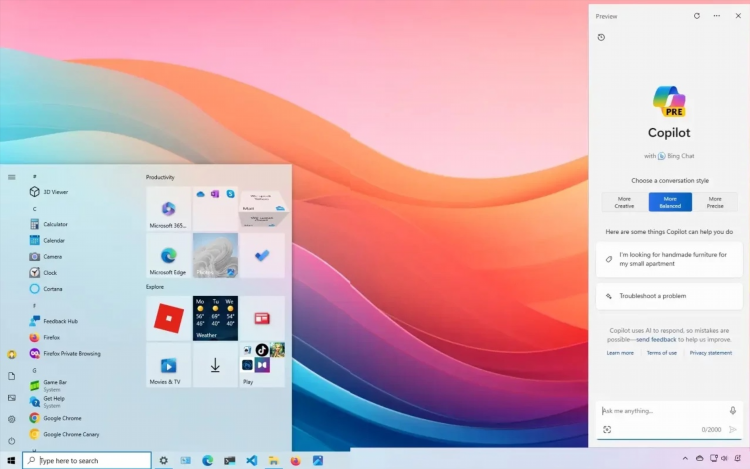Open the Privacy statement link
The width and height of the screenshot is (750, 469).
(711, 353)
